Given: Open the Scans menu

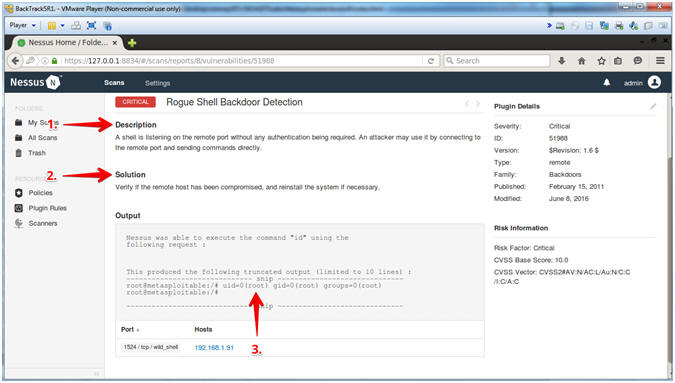Looking at the screenshot, I should tap(114, 83).
